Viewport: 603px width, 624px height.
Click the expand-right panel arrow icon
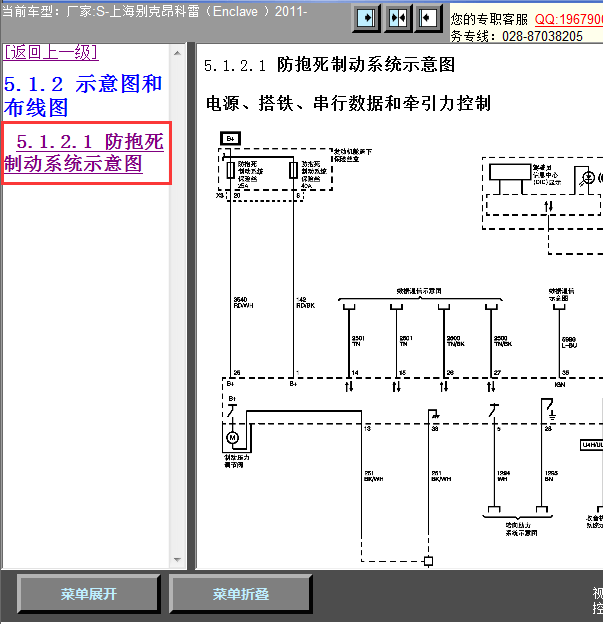click(x=366, y=18)
